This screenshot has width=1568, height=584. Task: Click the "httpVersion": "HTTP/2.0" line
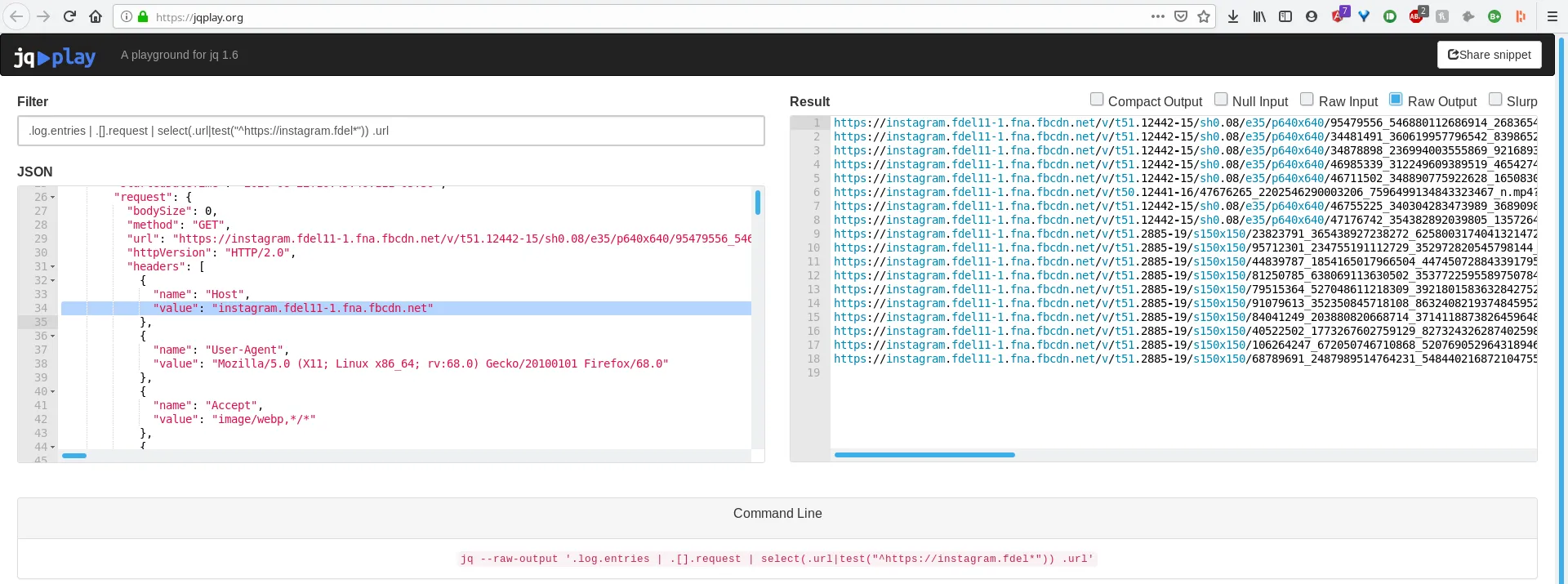[x=211, y=253]
